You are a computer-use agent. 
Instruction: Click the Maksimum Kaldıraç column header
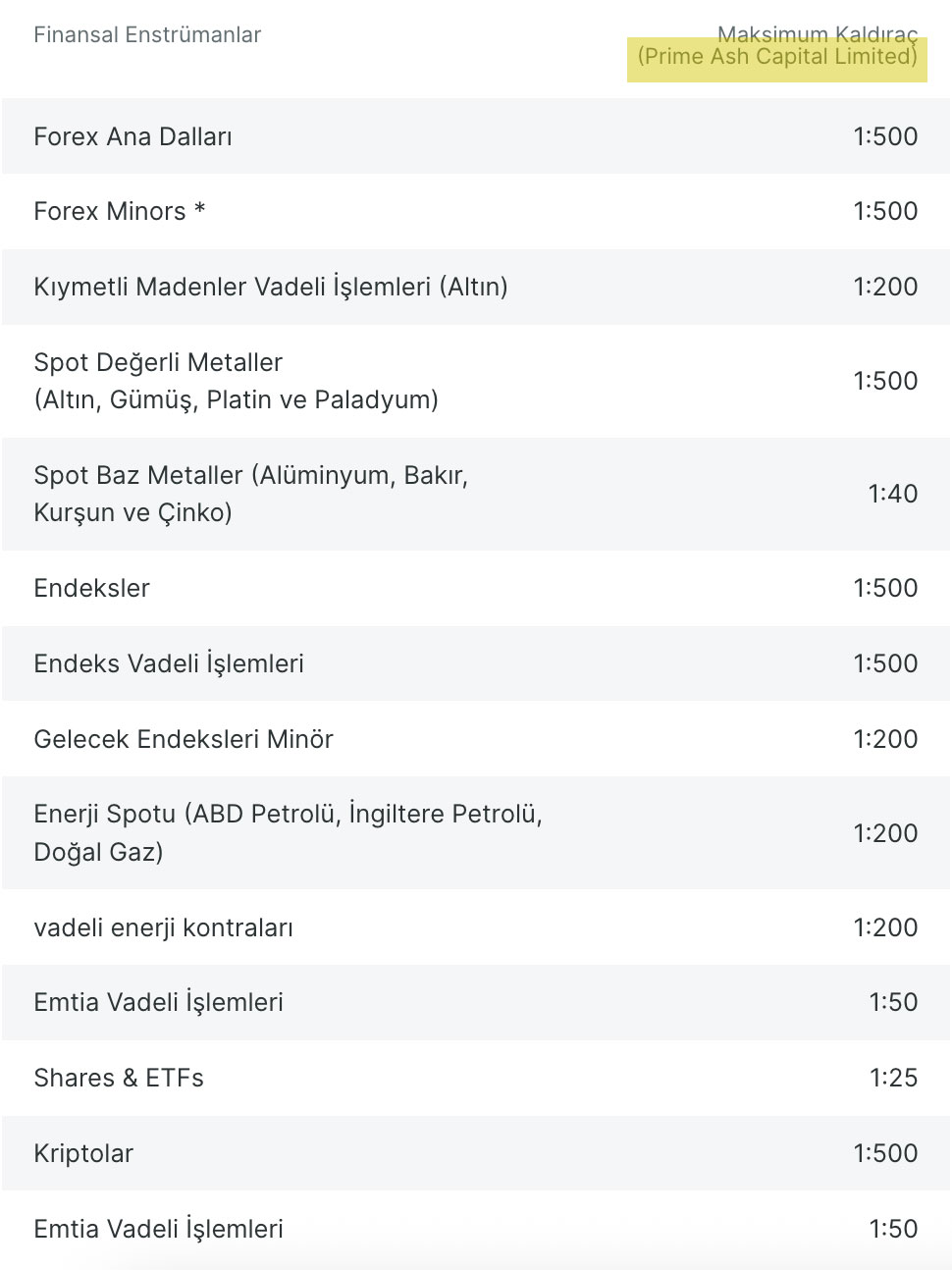click(x=818, y=35)
